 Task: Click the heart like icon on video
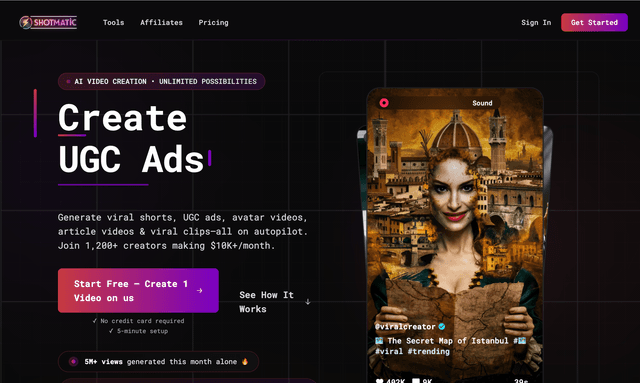click(x=380, y=381)
